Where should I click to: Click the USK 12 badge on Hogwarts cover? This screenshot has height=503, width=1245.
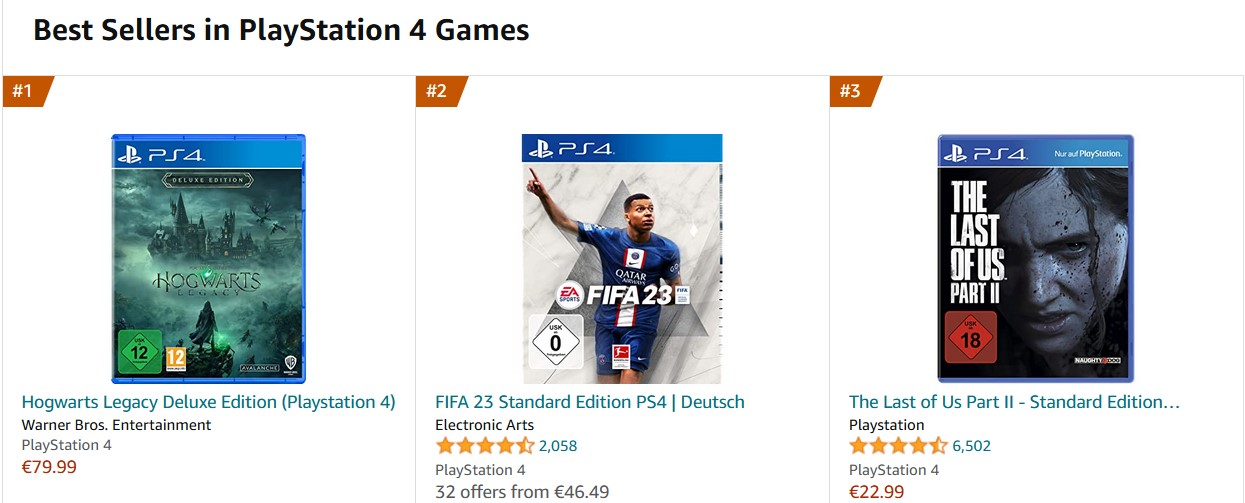pyautogui.click(x=140, y=353)
